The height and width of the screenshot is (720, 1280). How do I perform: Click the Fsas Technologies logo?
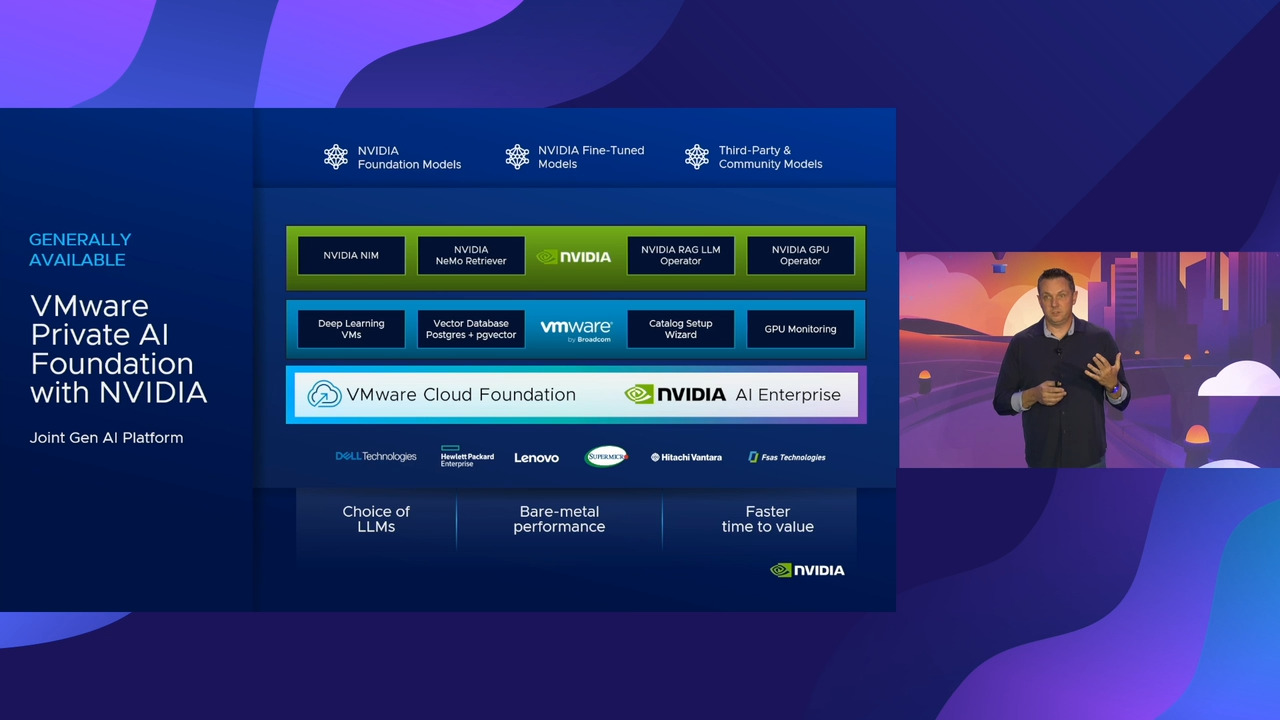[x=787, y=457]
